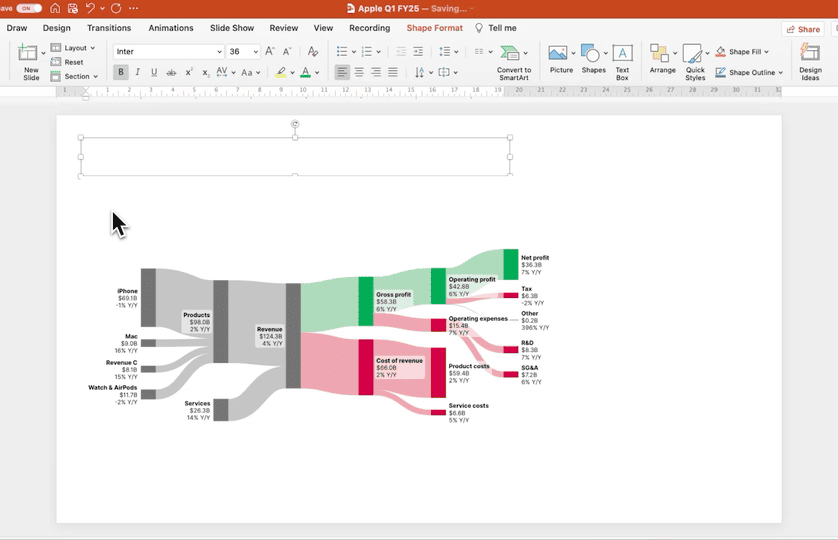The width and height of the screenshot is (838, 540).
Task: Open the Slide Show tab
Action: point(231,28)
